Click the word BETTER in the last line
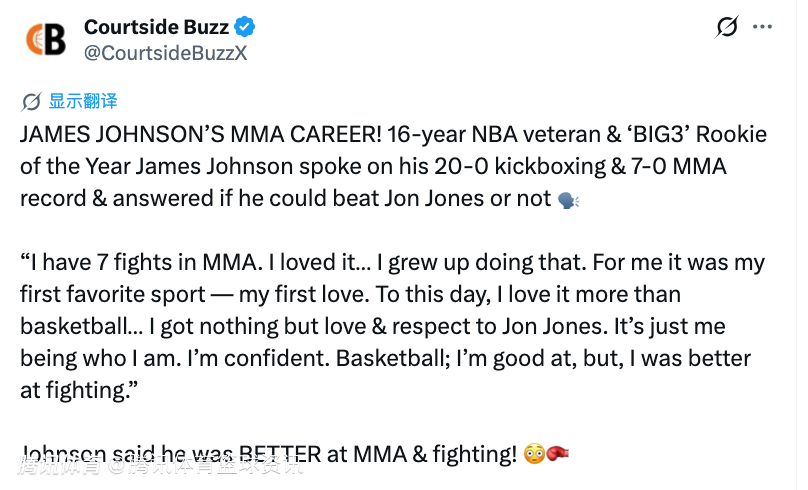 tap(280, 454)
